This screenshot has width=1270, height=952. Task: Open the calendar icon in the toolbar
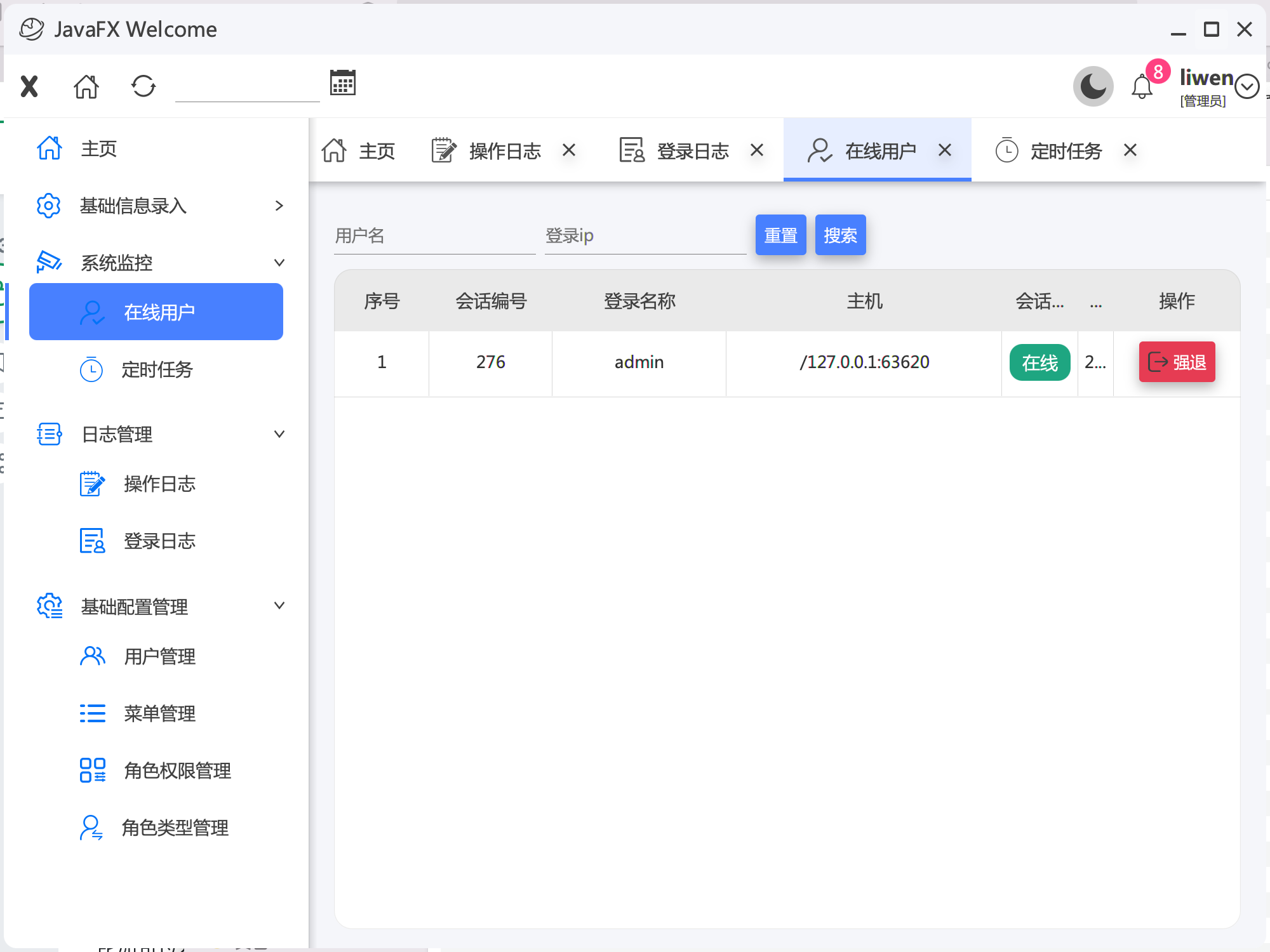click(x=343, y=83)
